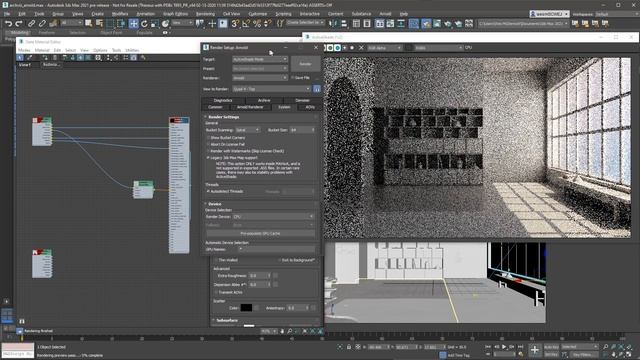Image resolution: width=640 pixels, height=360 pixels.
Task: Open the Workspaces dropdown
Action: pos(616,14)
